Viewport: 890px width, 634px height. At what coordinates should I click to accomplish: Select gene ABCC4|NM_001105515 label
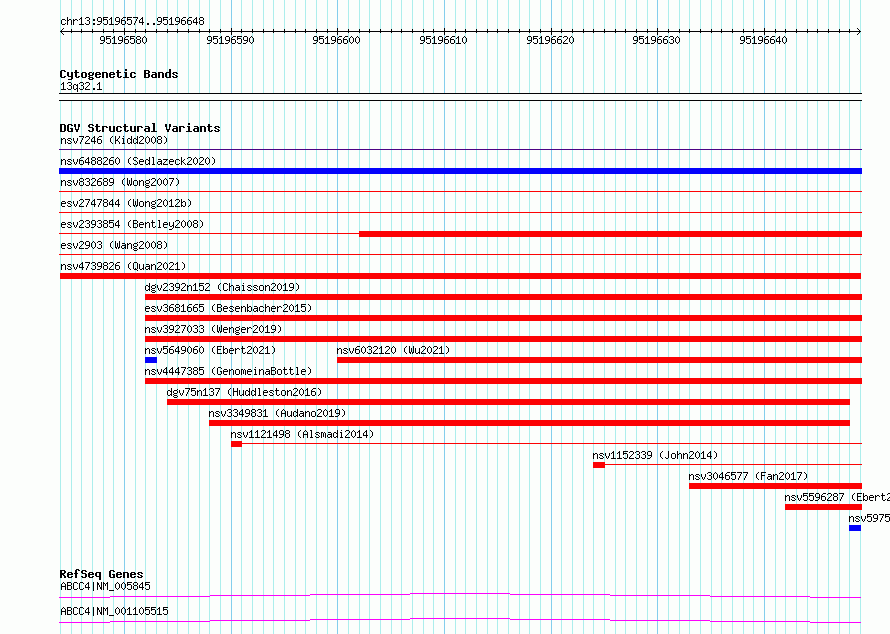pos(114,611)
